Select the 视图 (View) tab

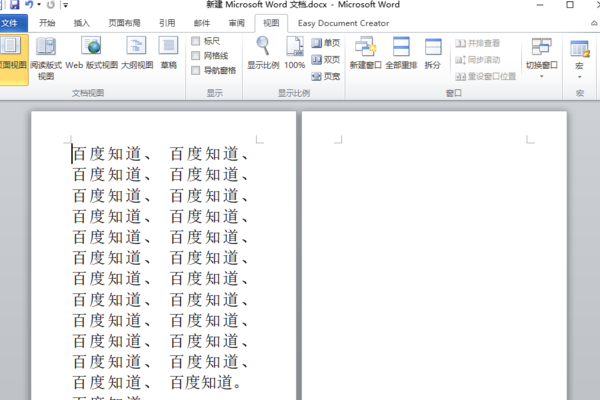[271, 23]
